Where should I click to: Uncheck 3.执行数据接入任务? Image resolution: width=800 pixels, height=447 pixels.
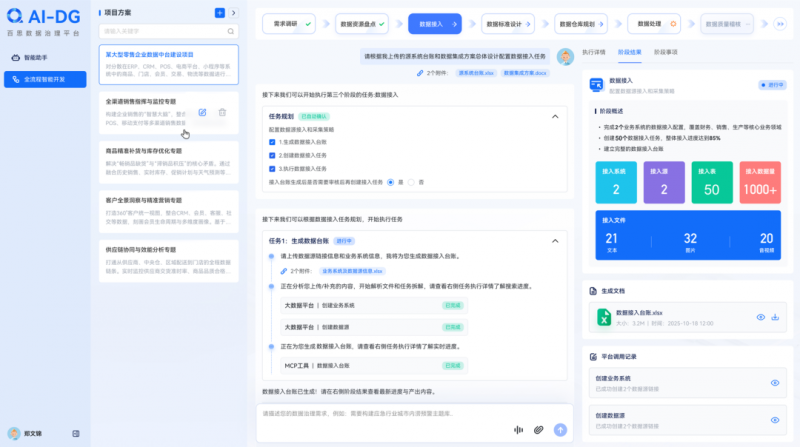coord(272,169)
